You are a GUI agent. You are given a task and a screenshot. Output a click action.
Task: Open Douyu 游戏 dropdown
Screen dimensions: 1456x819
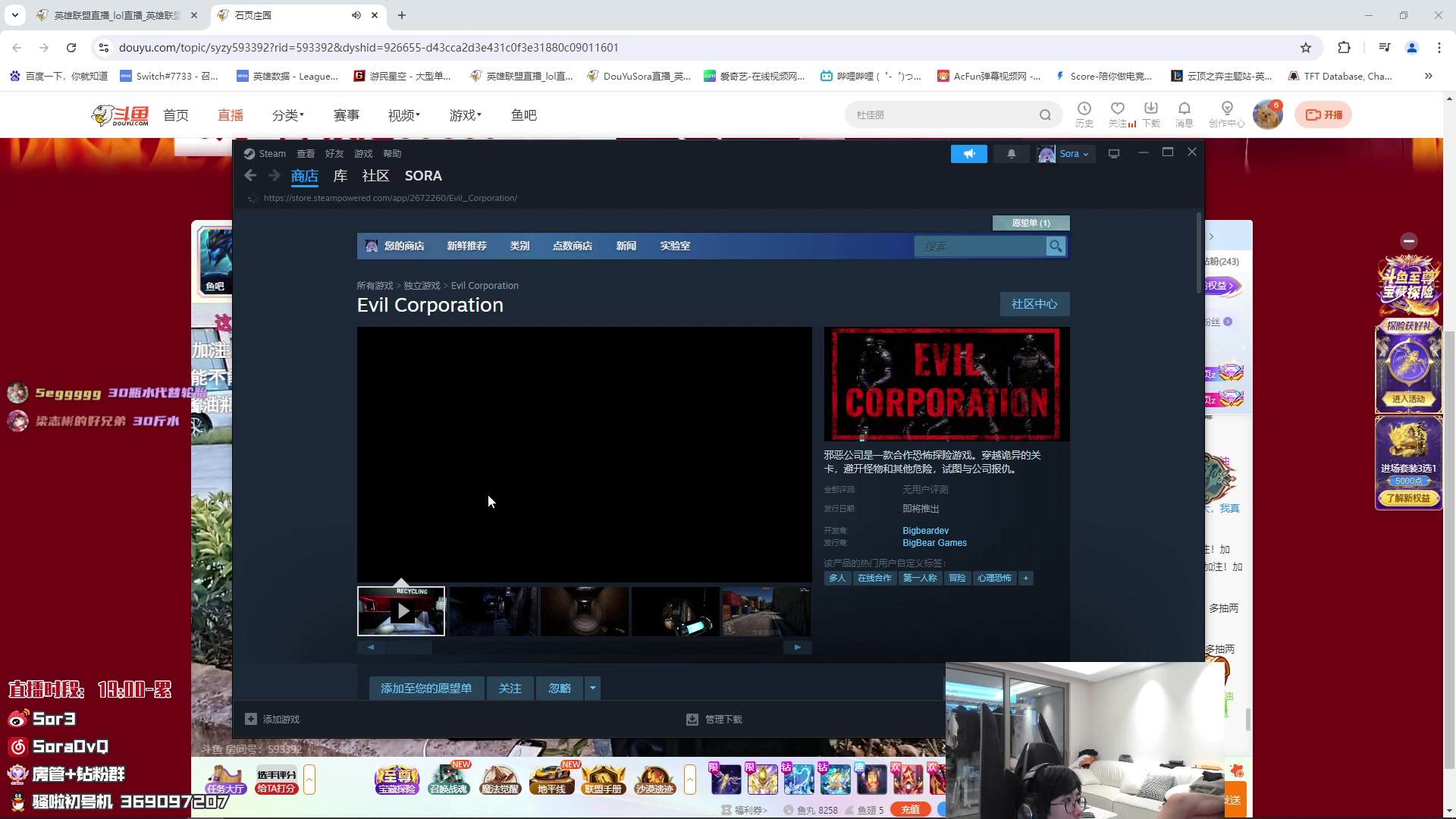click(x=466, y=115)
